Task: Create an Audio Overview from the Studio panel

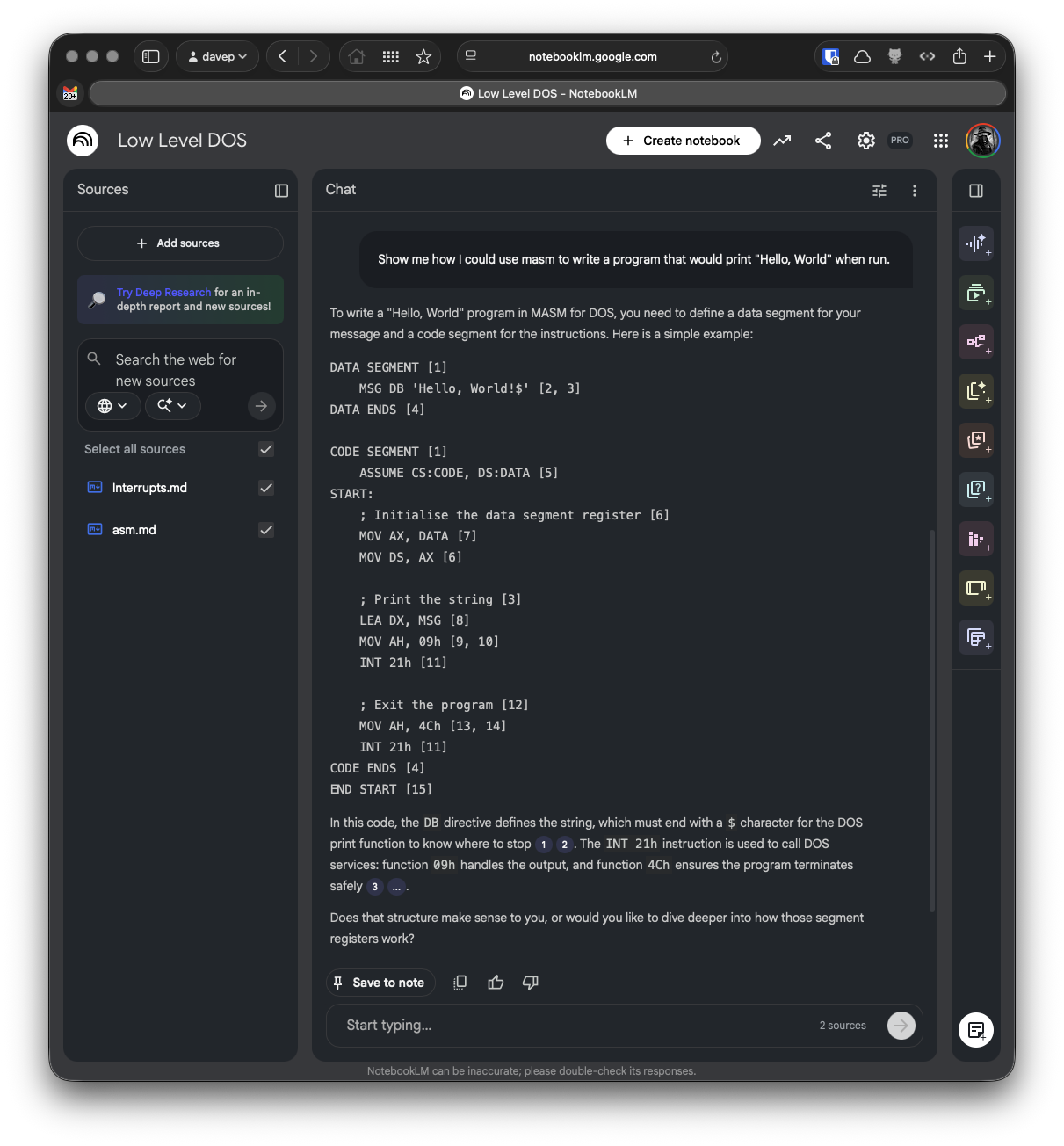Action: point(976,243)
